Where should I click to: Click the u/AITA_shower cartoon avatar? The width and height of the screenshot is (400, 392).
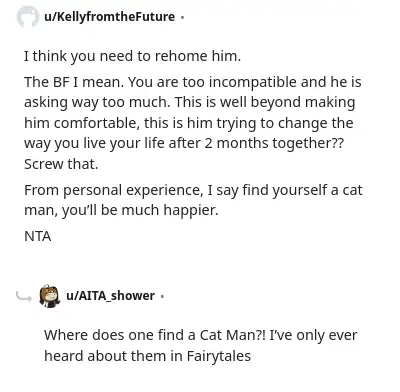click(50, 296)
